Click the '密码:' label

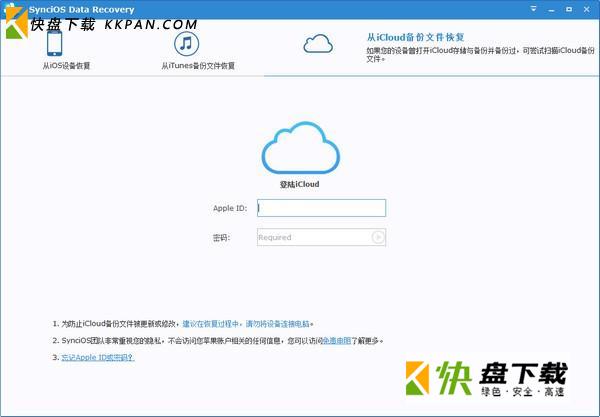point(221,238)
